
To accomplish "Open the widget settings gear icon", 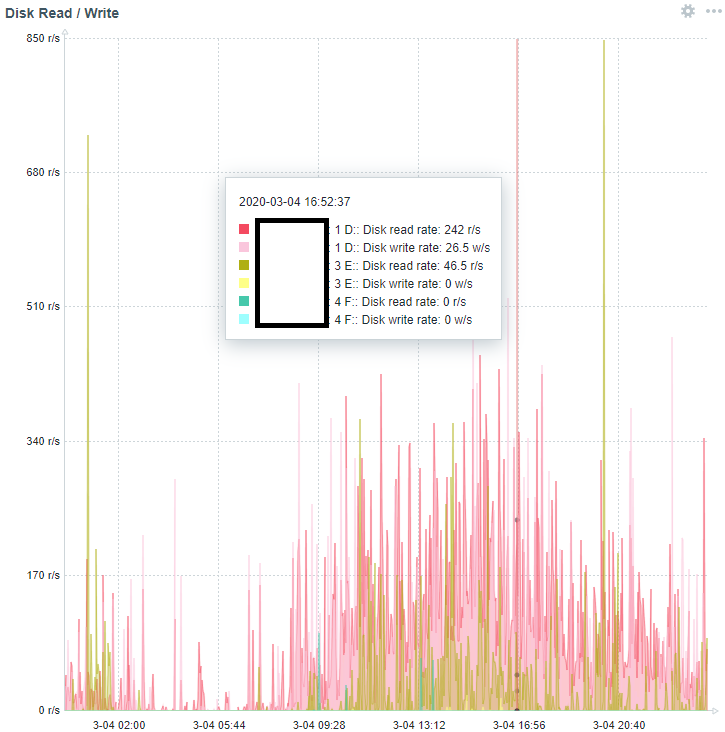I will [687, 11].
